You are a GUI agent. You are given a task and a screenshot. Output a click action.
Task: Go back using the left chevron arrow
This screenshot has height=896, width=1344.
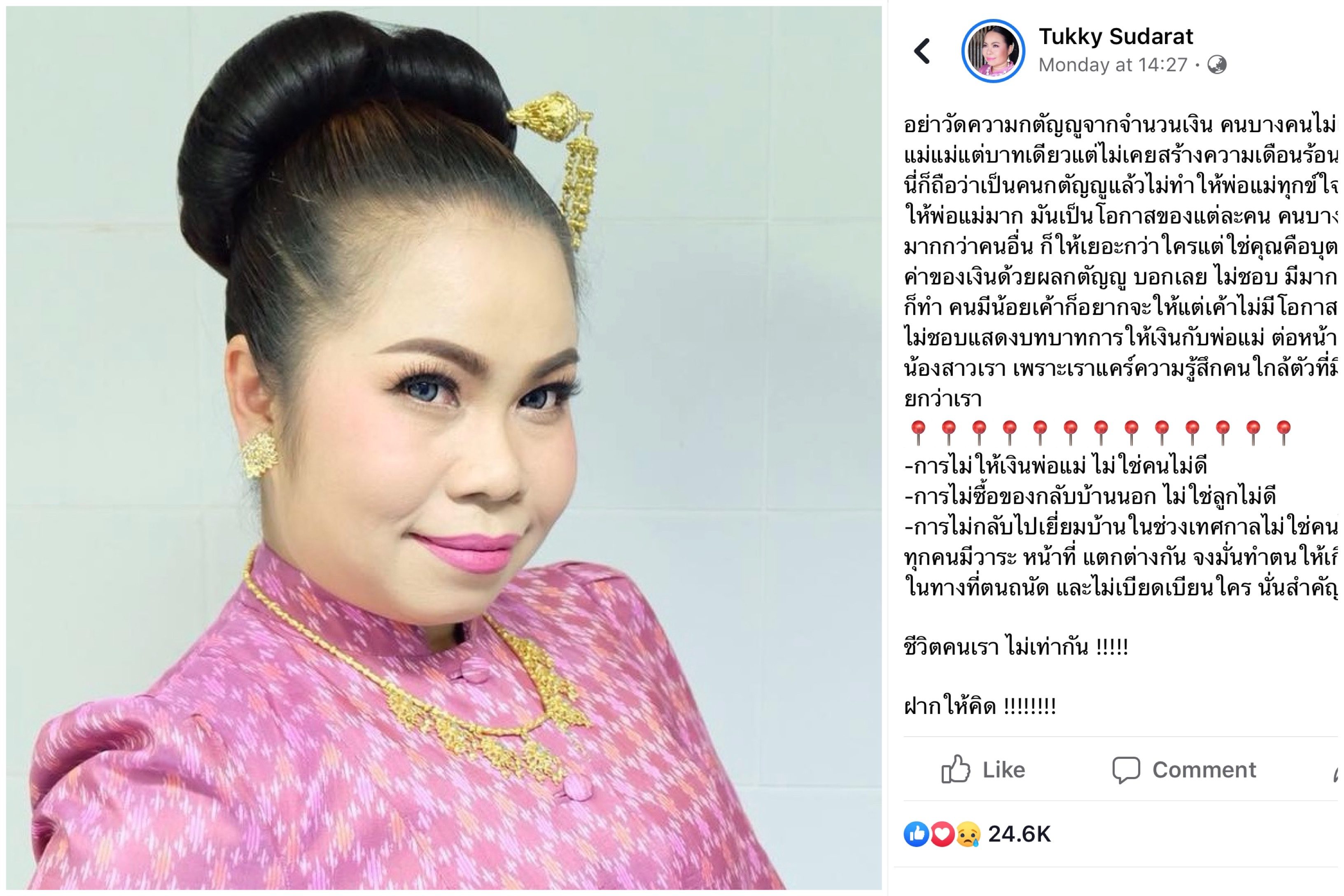pyautogui.click(x=922, y=51)
